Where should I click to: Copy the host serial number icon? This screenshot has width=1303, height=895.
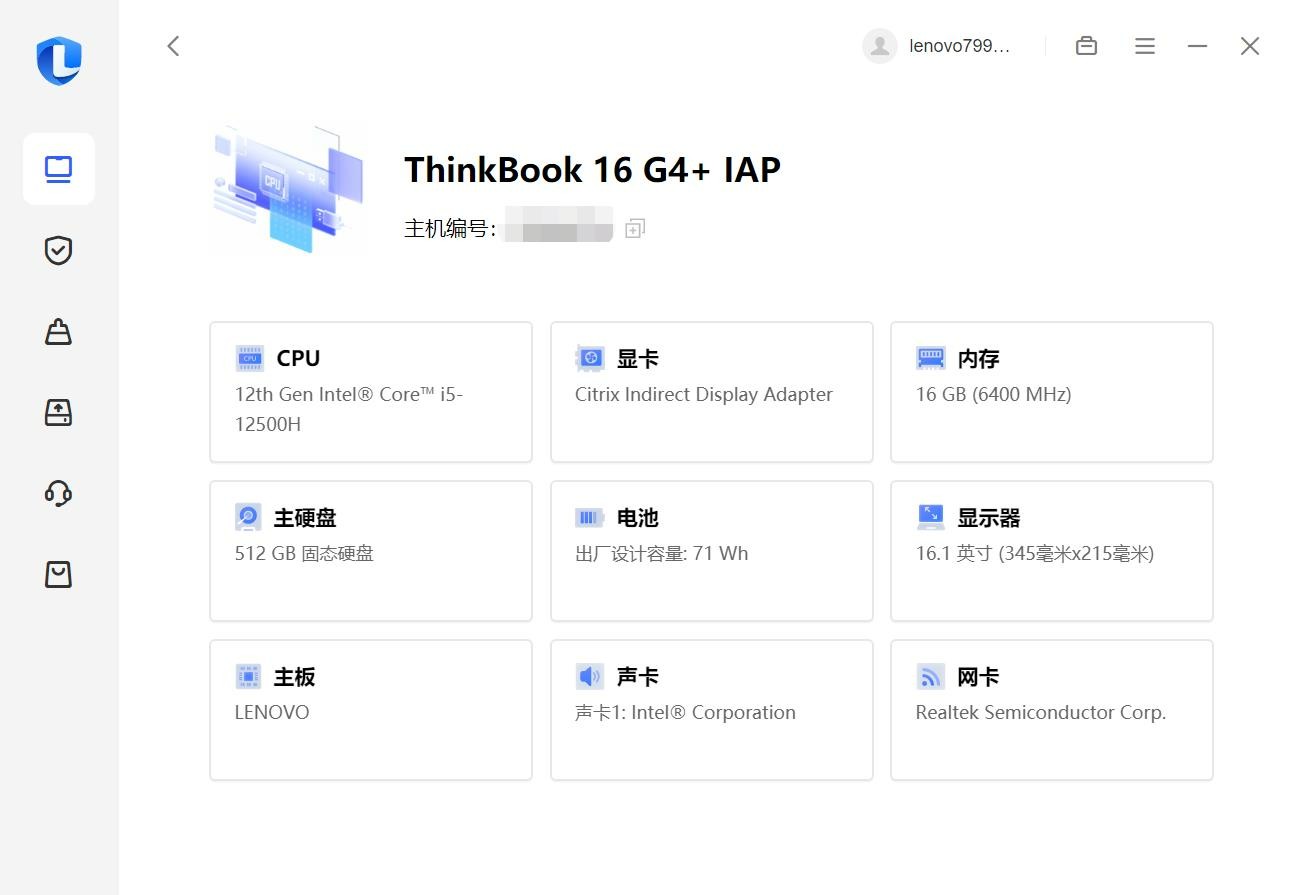pyautogui.click(x=635, y=229)
